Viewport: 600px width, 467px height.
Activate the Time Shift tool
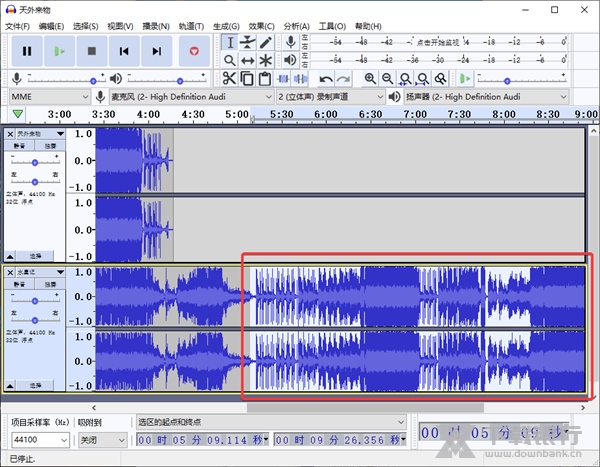247,60
